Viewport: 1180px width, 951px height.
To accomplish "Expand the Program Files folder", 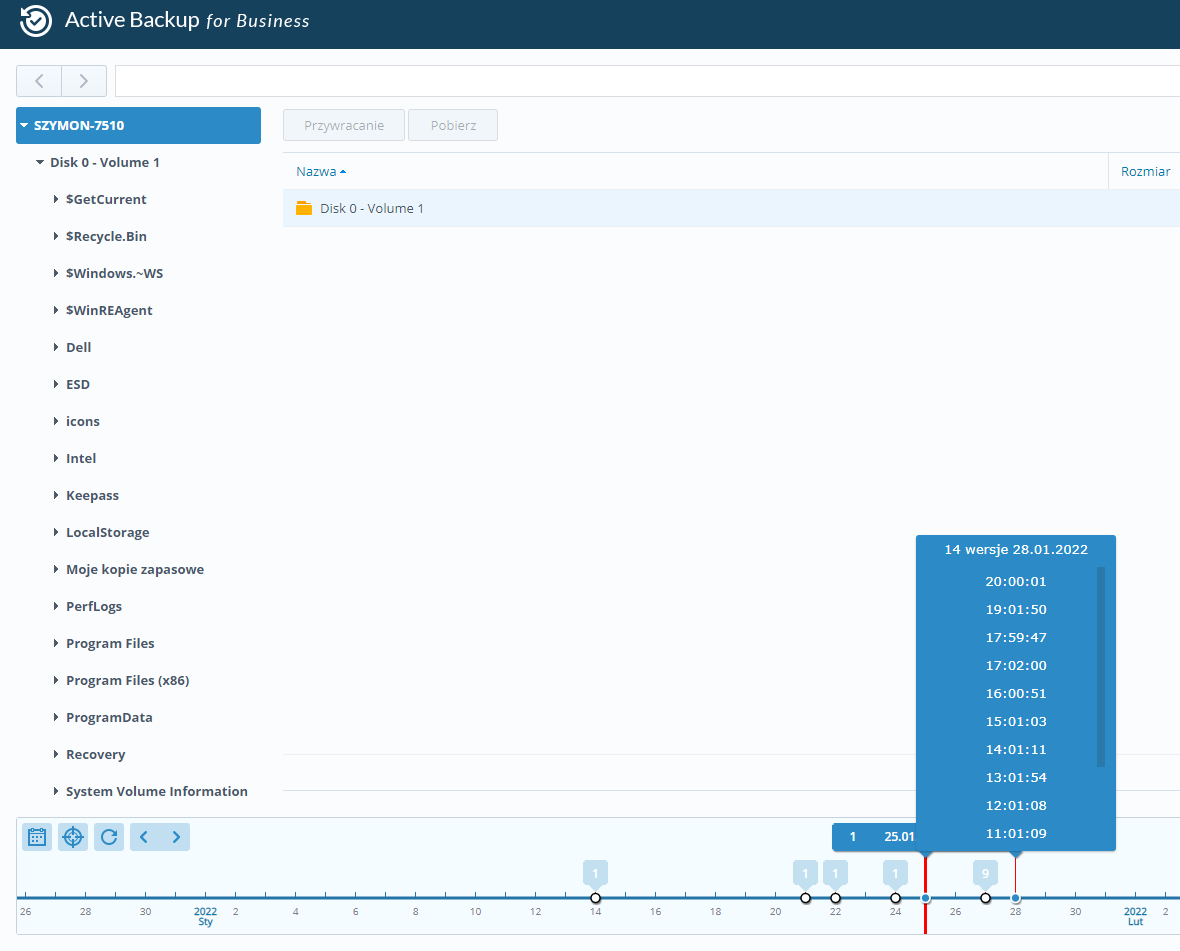I will [x=56, y=644].
